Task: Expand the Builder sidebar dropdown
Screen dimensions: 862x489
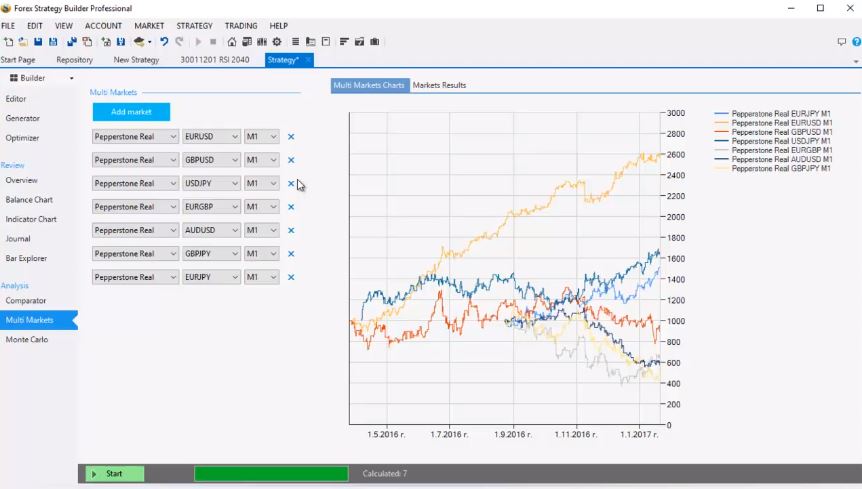Action: tap(71, 79)
